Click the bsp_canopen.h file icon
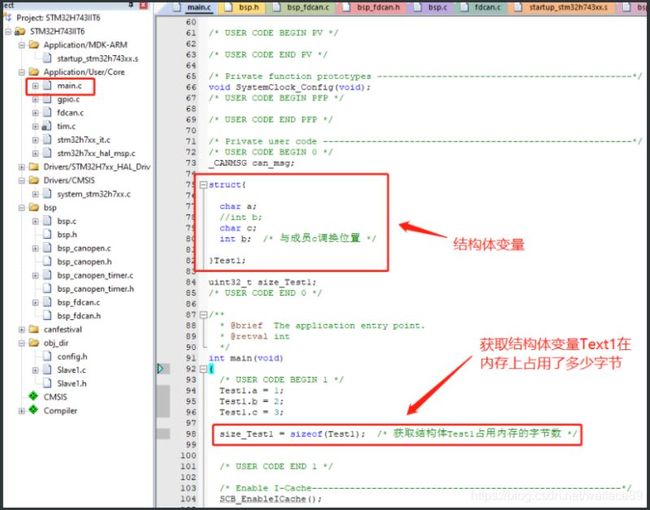This screenshot has height=510, width=650. [47, 262]
